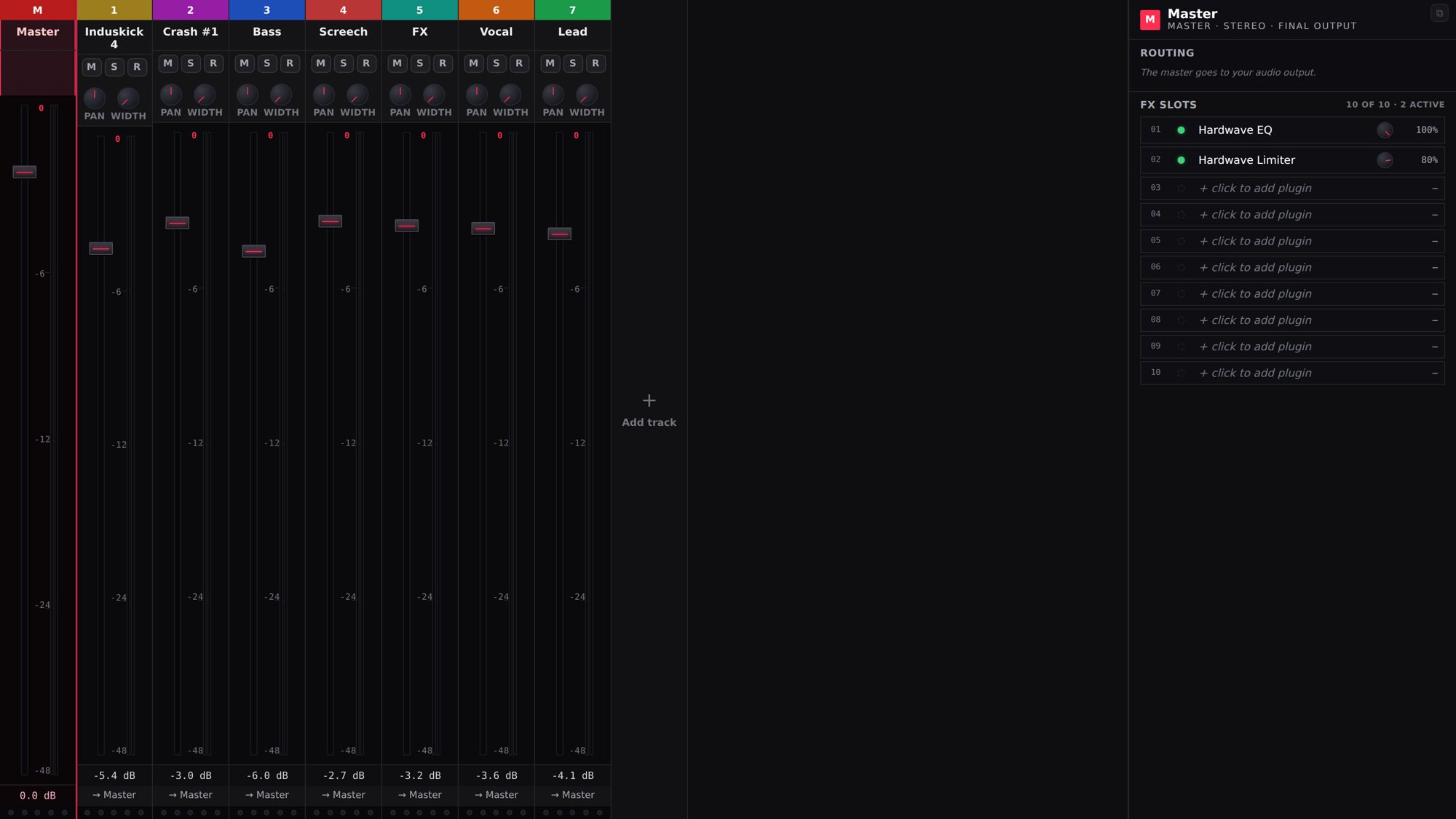Click the Hardwave EQ mix knob
Viewport: 1456px width, 819px height.
coord(1385,130)
